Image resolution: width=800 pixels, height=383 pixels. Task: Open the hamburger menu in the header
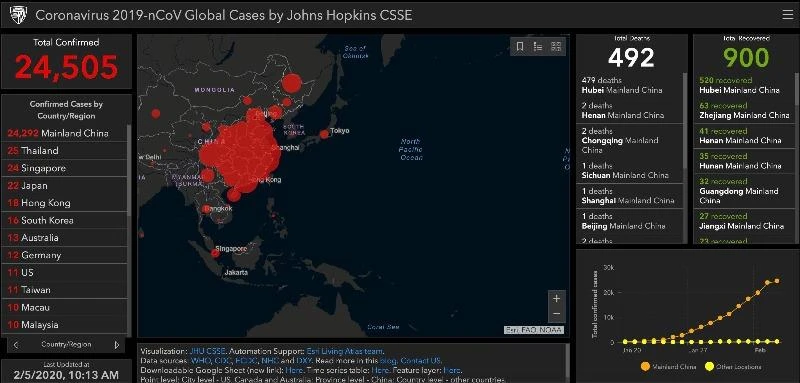point(787,15)
